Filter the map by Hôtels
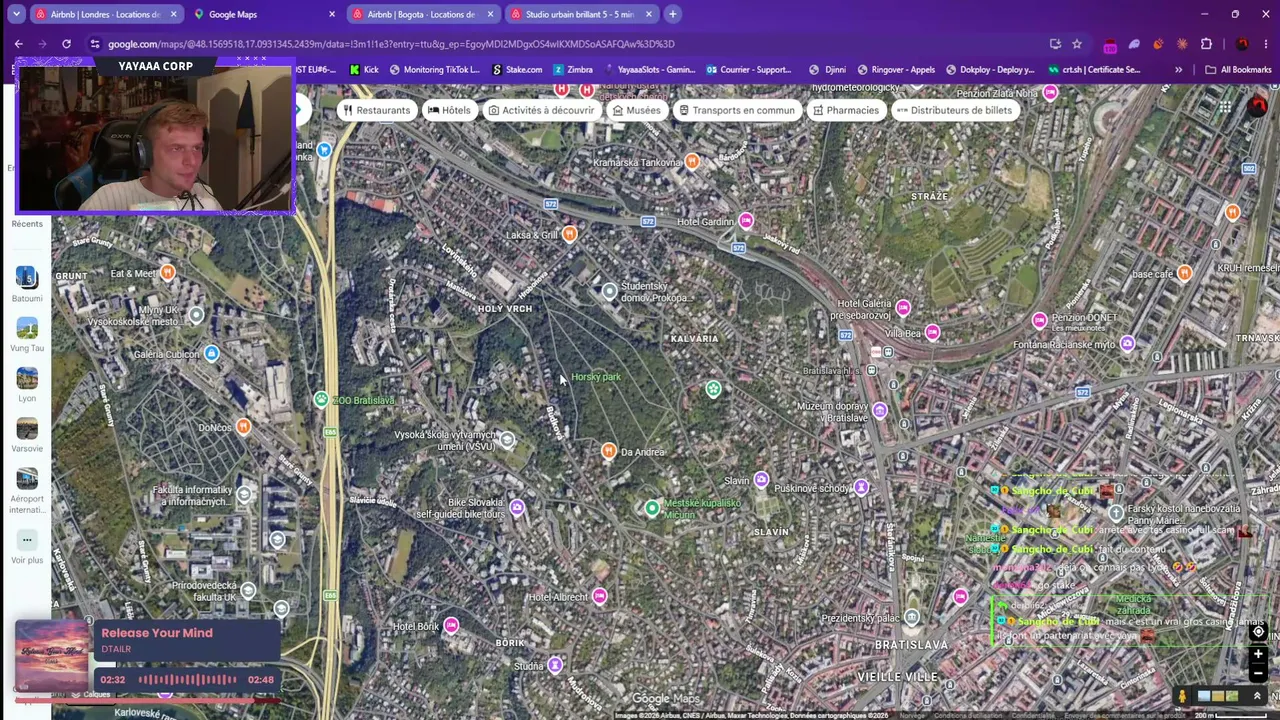The image size is (1280, 720). pos(449,110)
